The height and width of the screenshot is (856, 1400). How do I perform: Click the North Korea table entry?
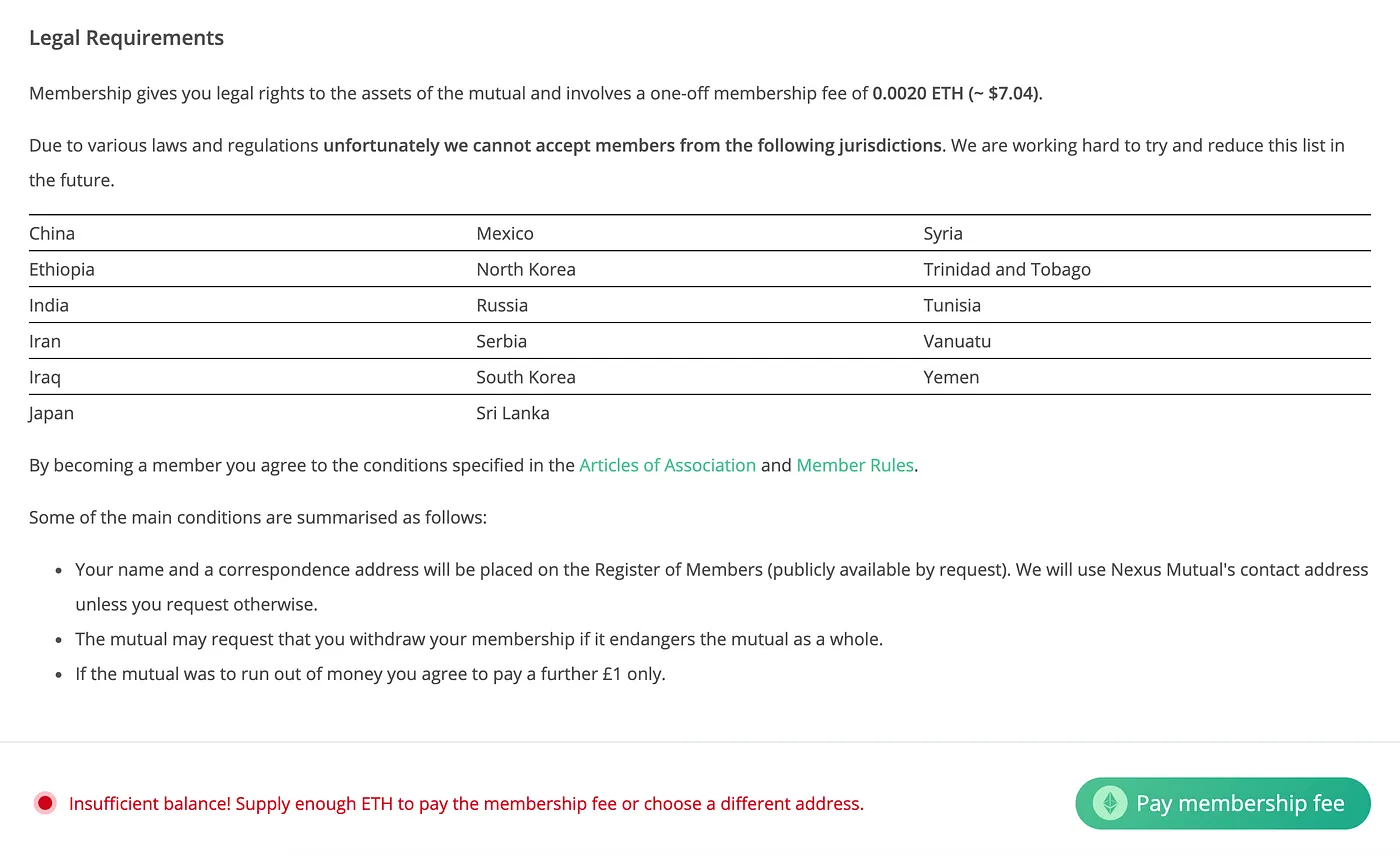526,269
